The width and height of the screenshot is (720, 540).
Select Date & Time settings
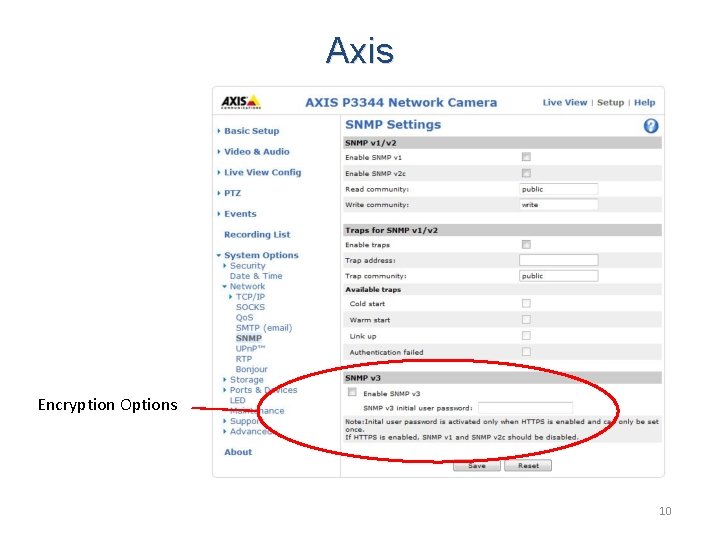tap(256, 276)
